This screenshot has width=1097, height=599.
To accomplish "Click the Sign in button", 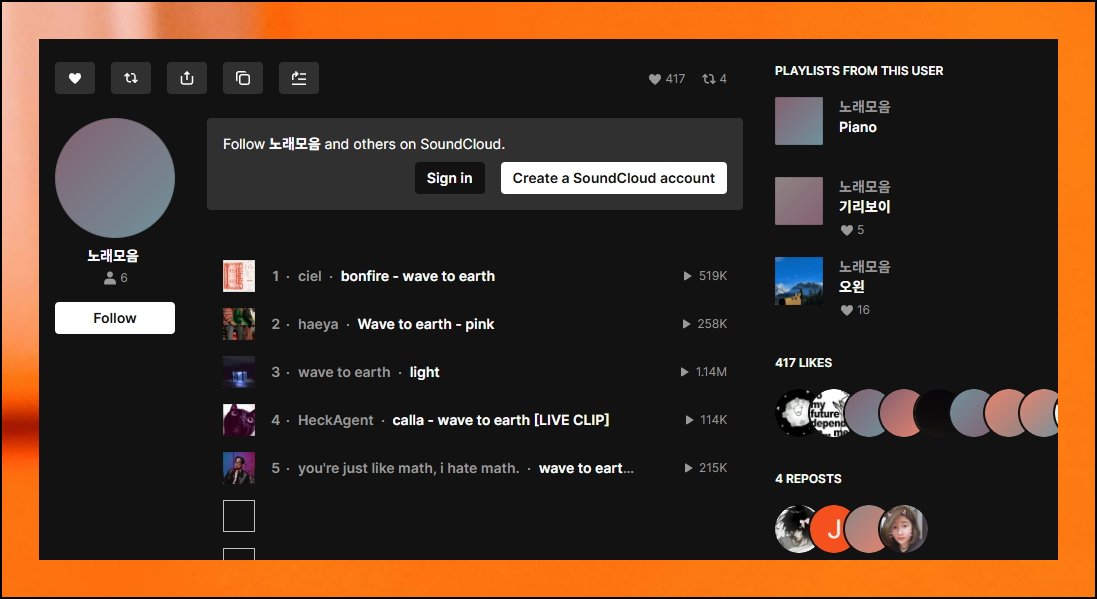I will click(x=450, y=178).
